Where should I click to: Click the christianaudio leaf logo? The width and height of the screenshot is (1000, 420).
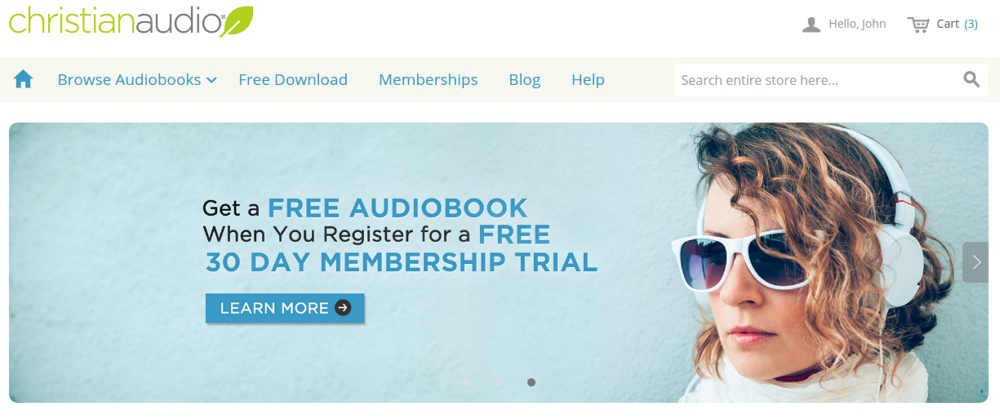tap(131, 21)
